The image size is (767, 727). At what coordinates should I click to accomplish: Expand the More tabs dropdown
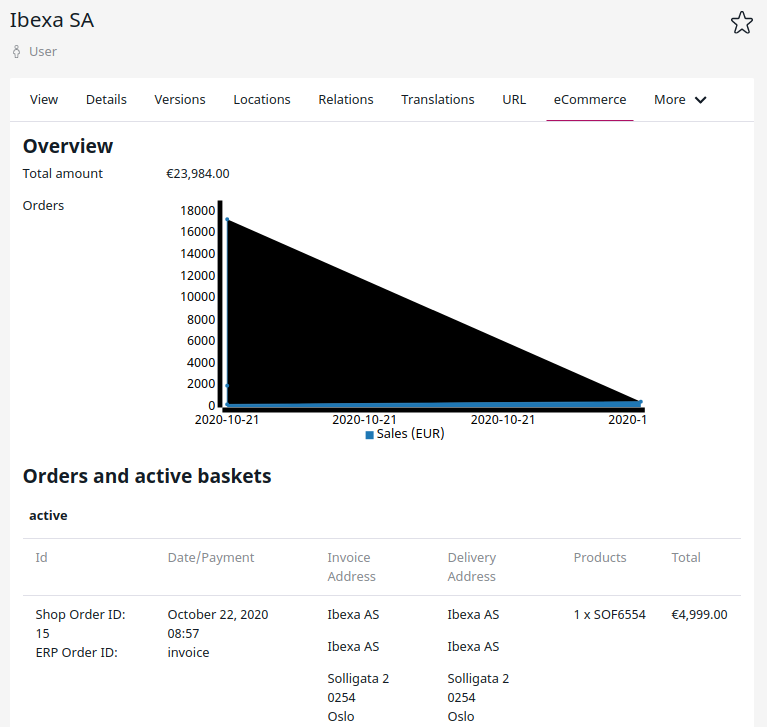coord(680,99)
